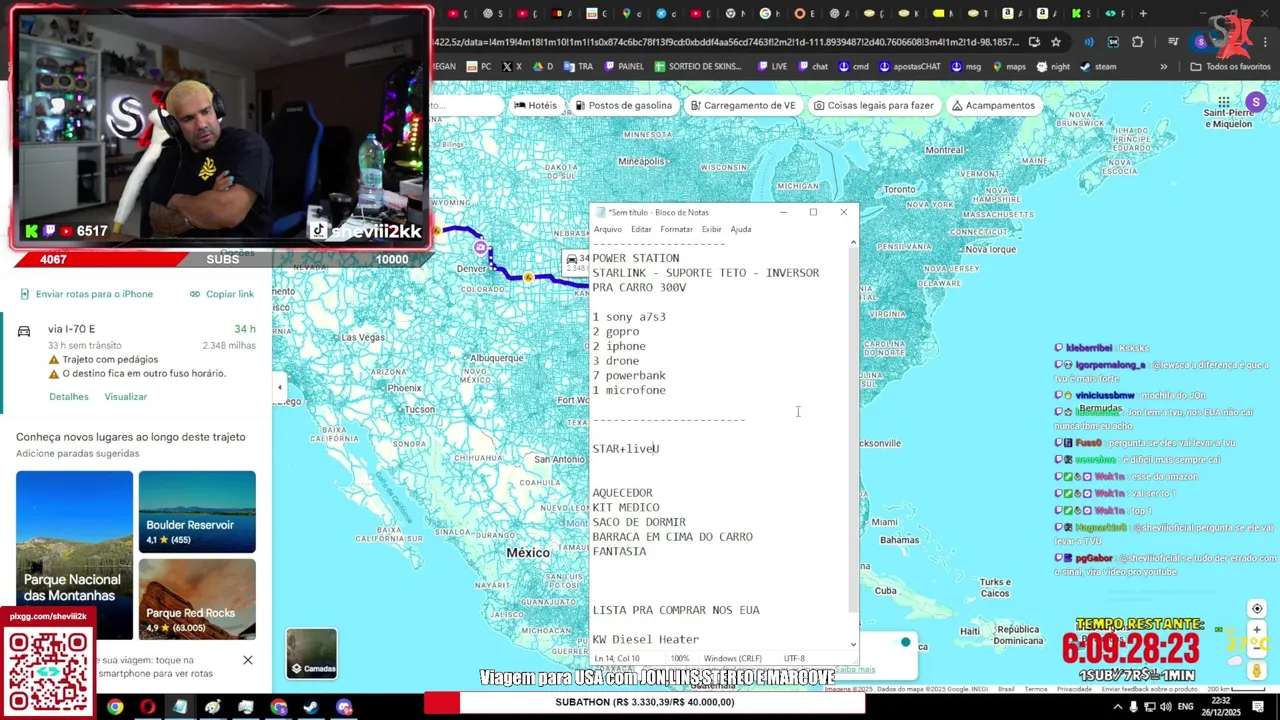Open route Detalhes
The height and width of the screenshot is (720, 1280).
point(69,397)
